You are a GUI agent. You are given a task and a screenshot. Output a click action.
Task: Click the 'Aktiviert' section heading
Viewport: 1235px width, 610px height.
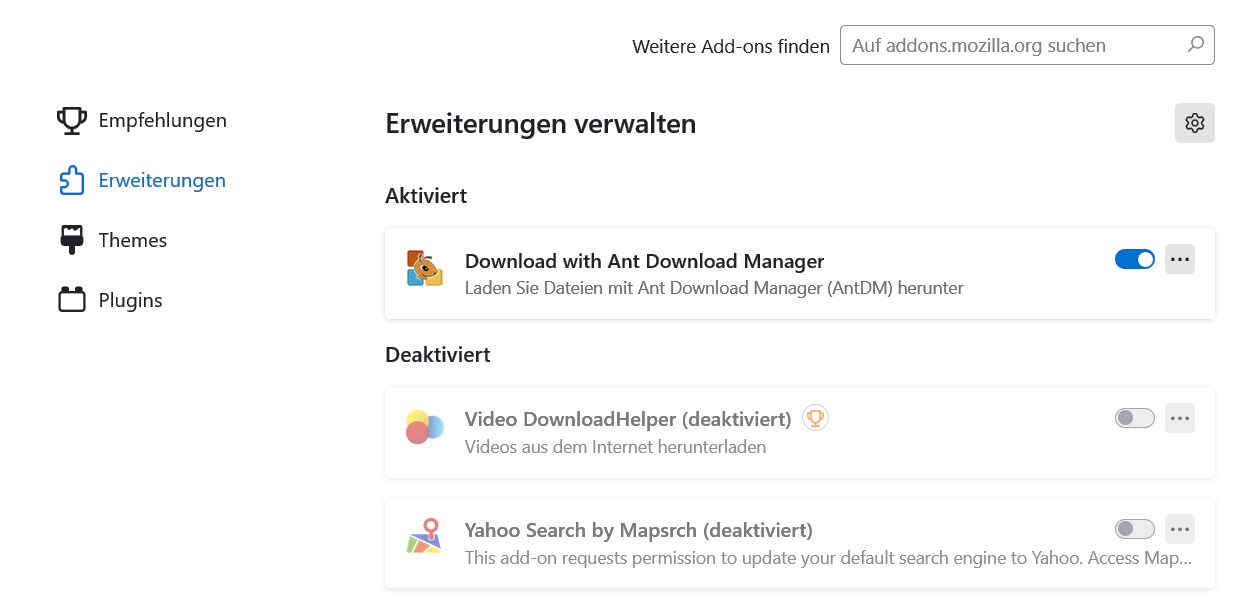click(x=426, y=196)
